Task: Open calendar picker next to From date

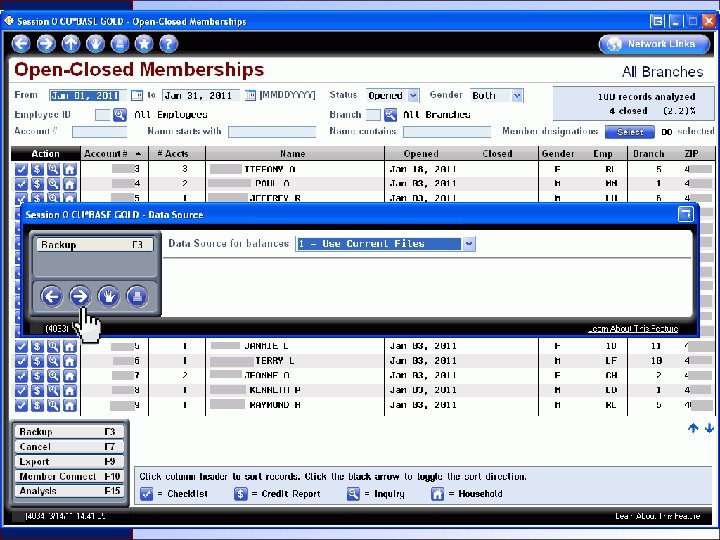Action: tap(137, 96)
